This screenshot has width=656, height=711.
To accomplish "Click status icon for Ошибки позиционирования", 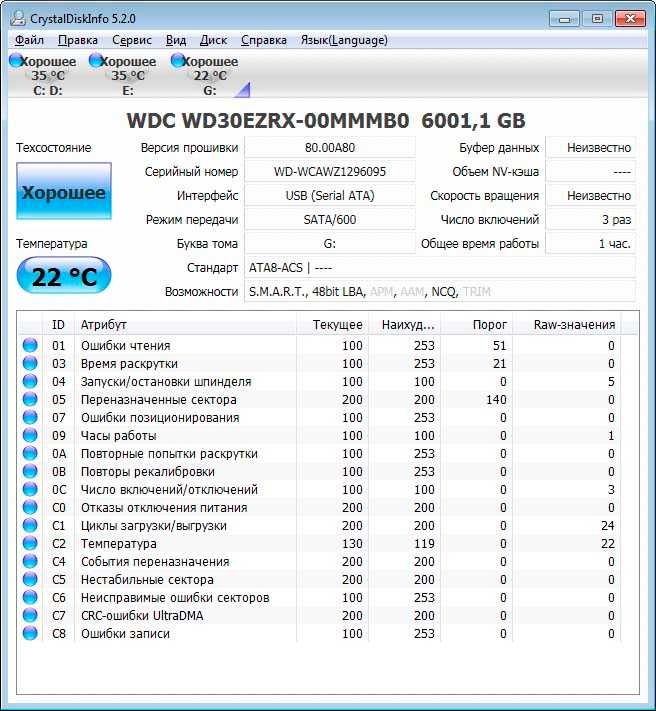I will pyautogui.click(x=30, y=417).
